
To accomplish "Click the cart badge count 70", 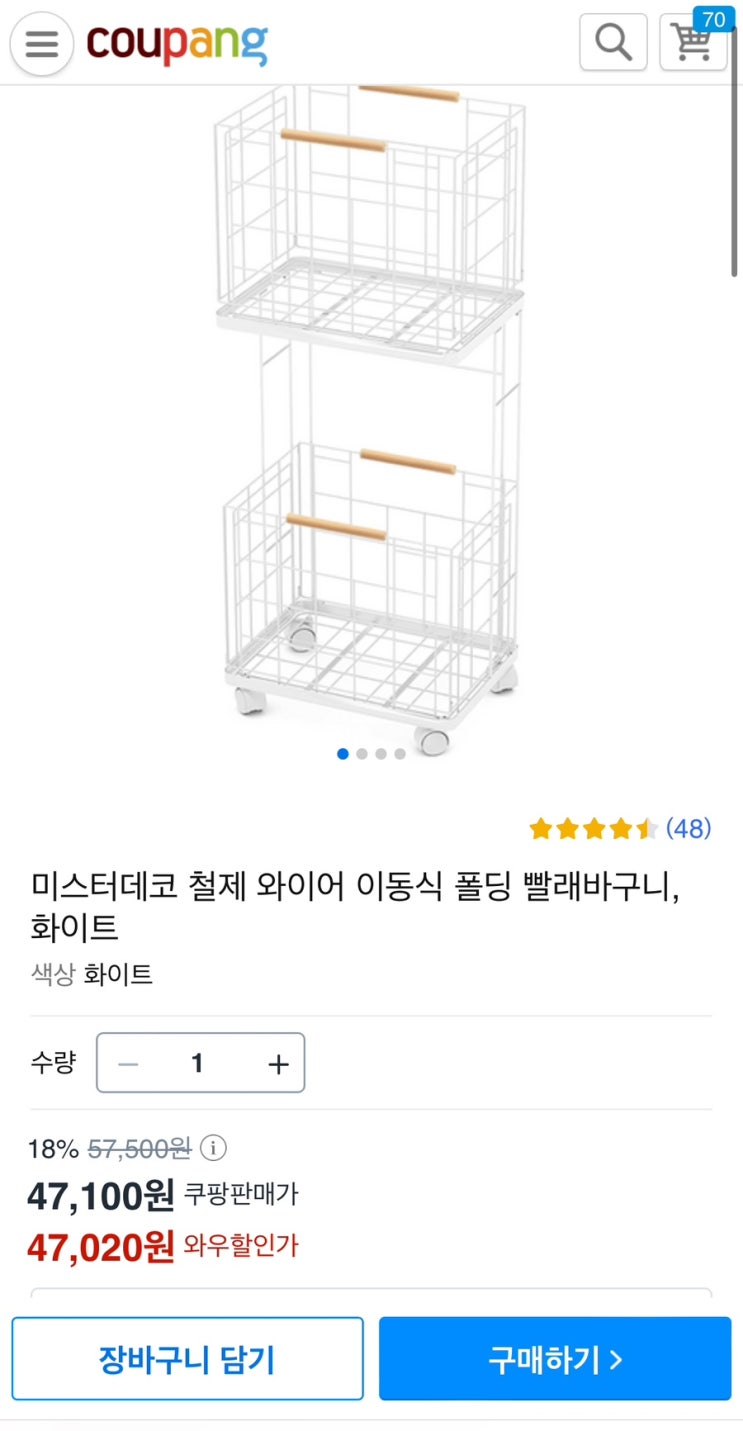I will 714,19.
